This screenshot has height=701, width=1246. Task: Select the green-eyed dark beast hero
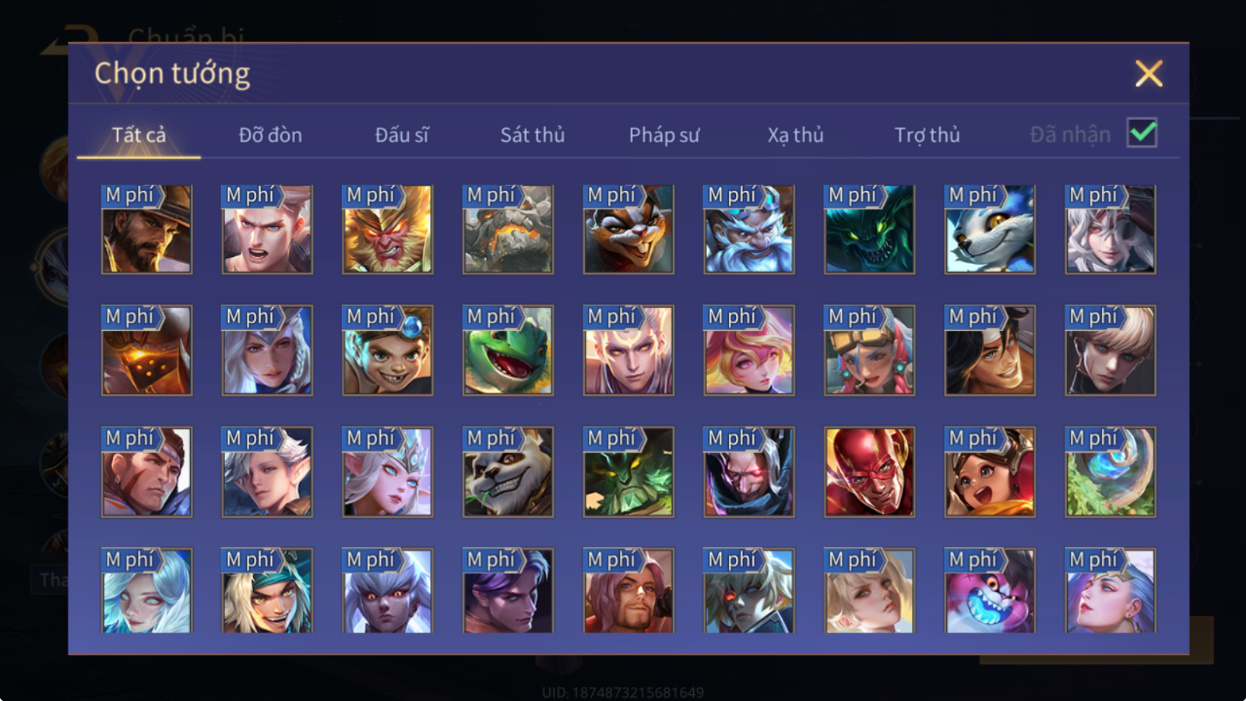pyautogui.click(x=869, y=229)
